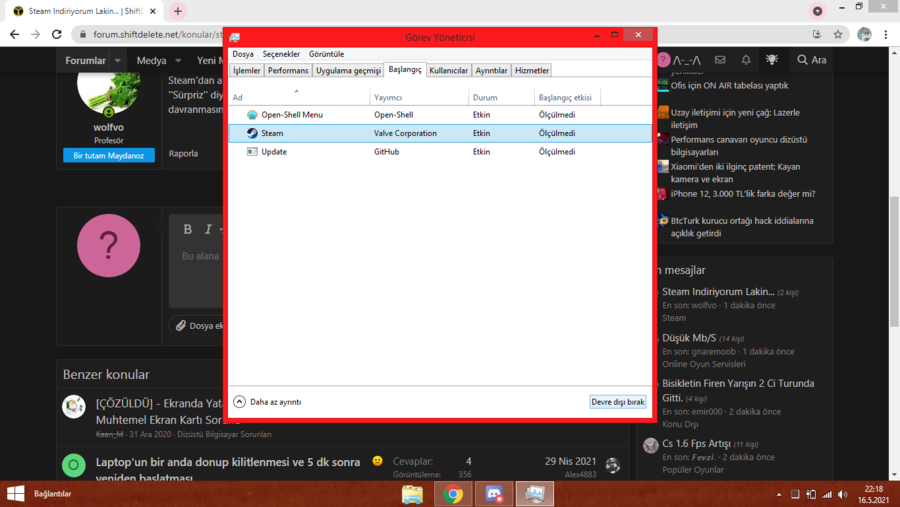Click the volume icon in system tray
The height and width of the screenshot is (507, 900).
(x=843, y=494)
